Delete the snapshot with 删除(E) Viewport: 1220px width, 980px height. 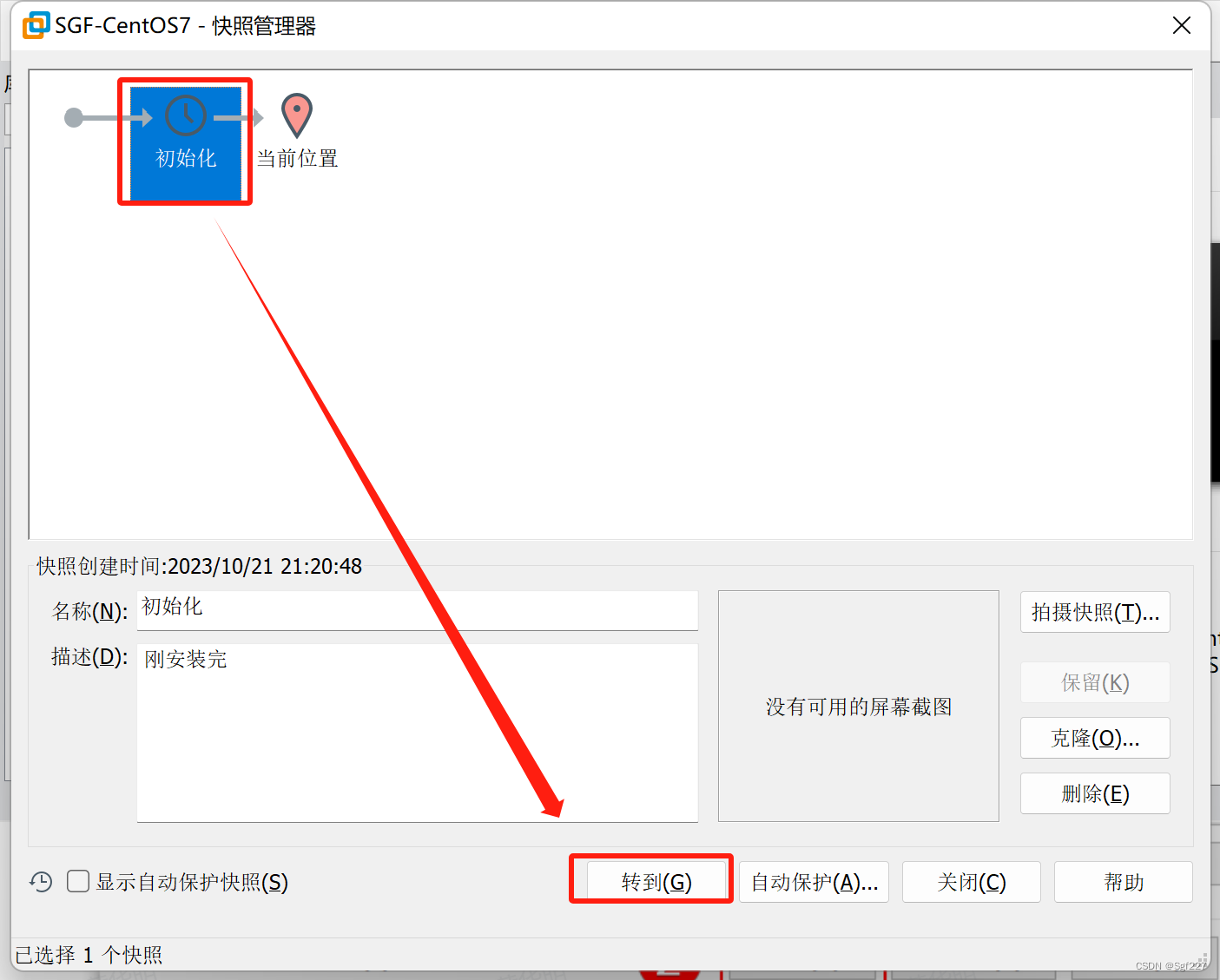pyautogui.click(x=1095, y=793)
